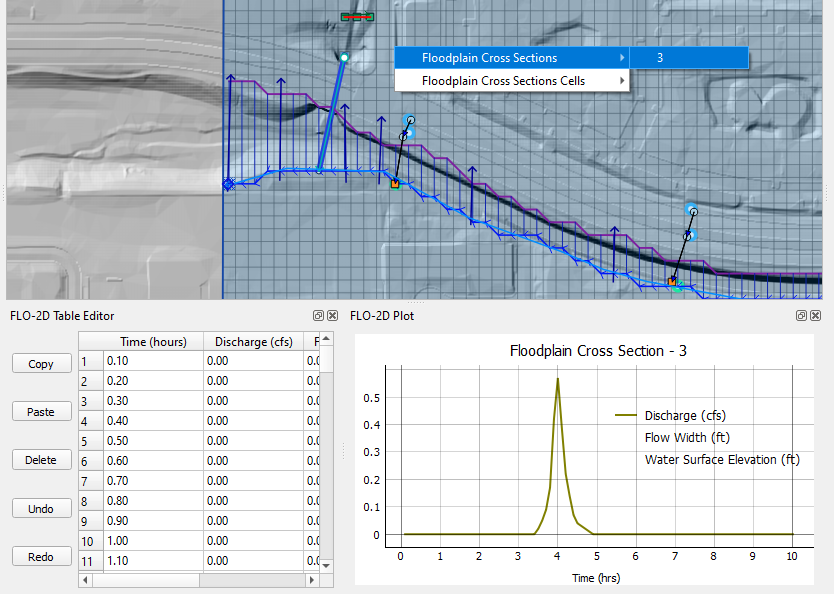Select cross section 3 in submenu
Viewport: 834px width, 594px height.
click(x=660, y=58)
